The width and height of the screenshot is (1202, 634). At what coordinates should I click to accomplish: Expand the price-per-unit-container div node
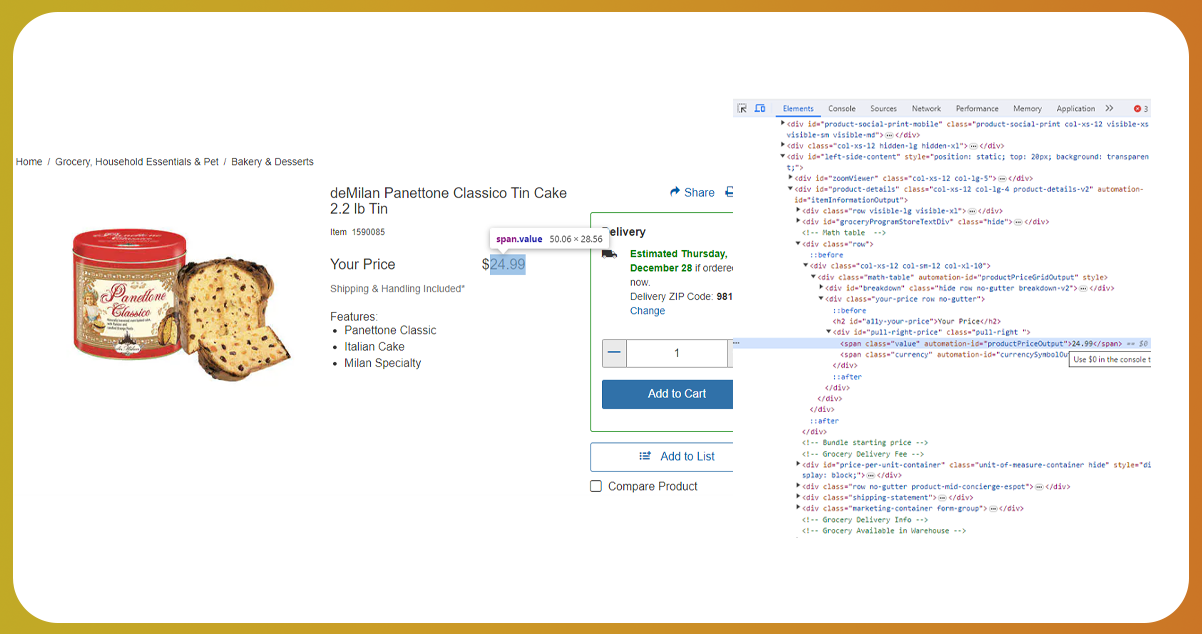pos(798,465)
